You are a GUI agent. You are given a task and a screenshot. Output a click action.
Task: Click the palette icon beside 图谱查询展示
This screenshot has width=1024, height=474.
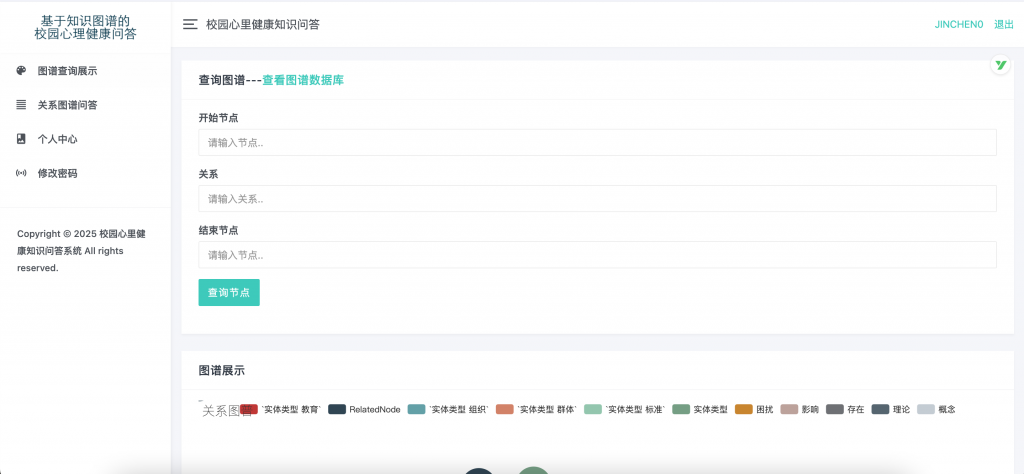point(22,71)
